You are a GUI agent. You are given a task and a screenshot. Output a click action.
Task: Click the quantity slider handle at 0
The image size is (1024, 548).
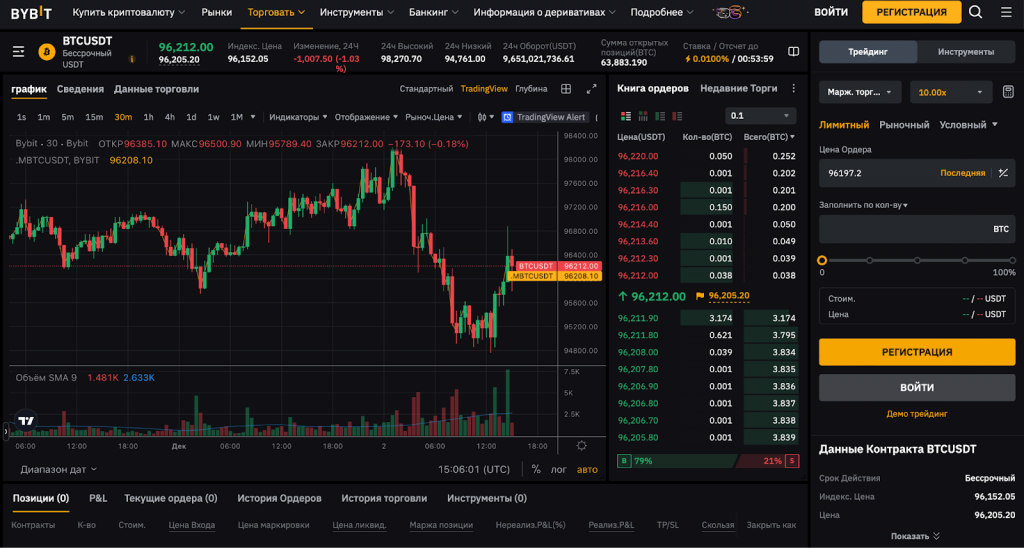coord(822,260)
